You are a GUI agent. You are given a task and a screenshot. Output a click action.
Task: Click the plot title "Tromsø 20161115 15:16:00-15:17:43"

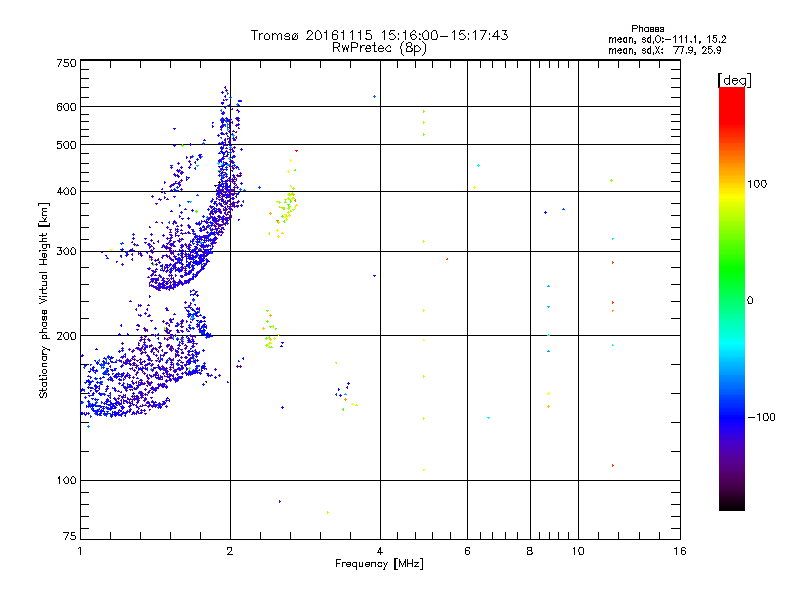[x=379, y=35]
